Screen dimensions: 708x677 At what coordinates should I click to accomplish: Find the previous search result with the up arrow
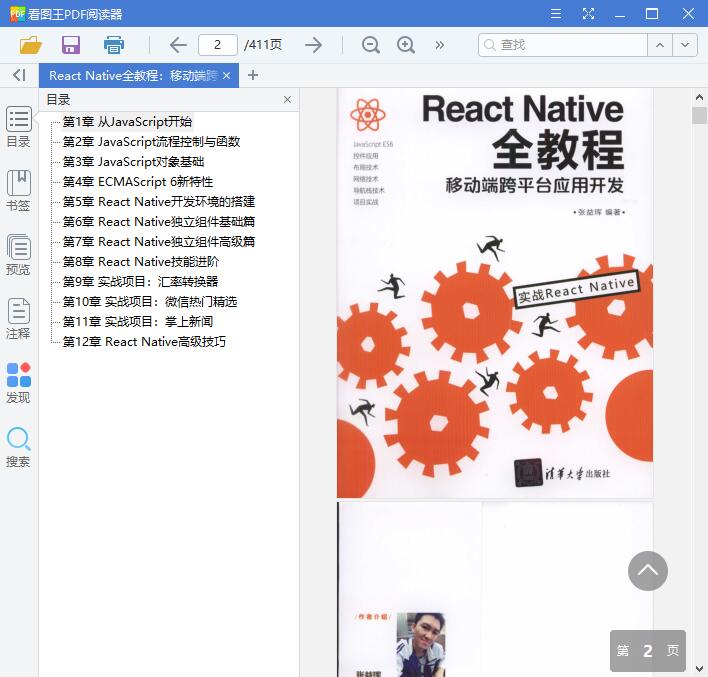pos(660,45)
